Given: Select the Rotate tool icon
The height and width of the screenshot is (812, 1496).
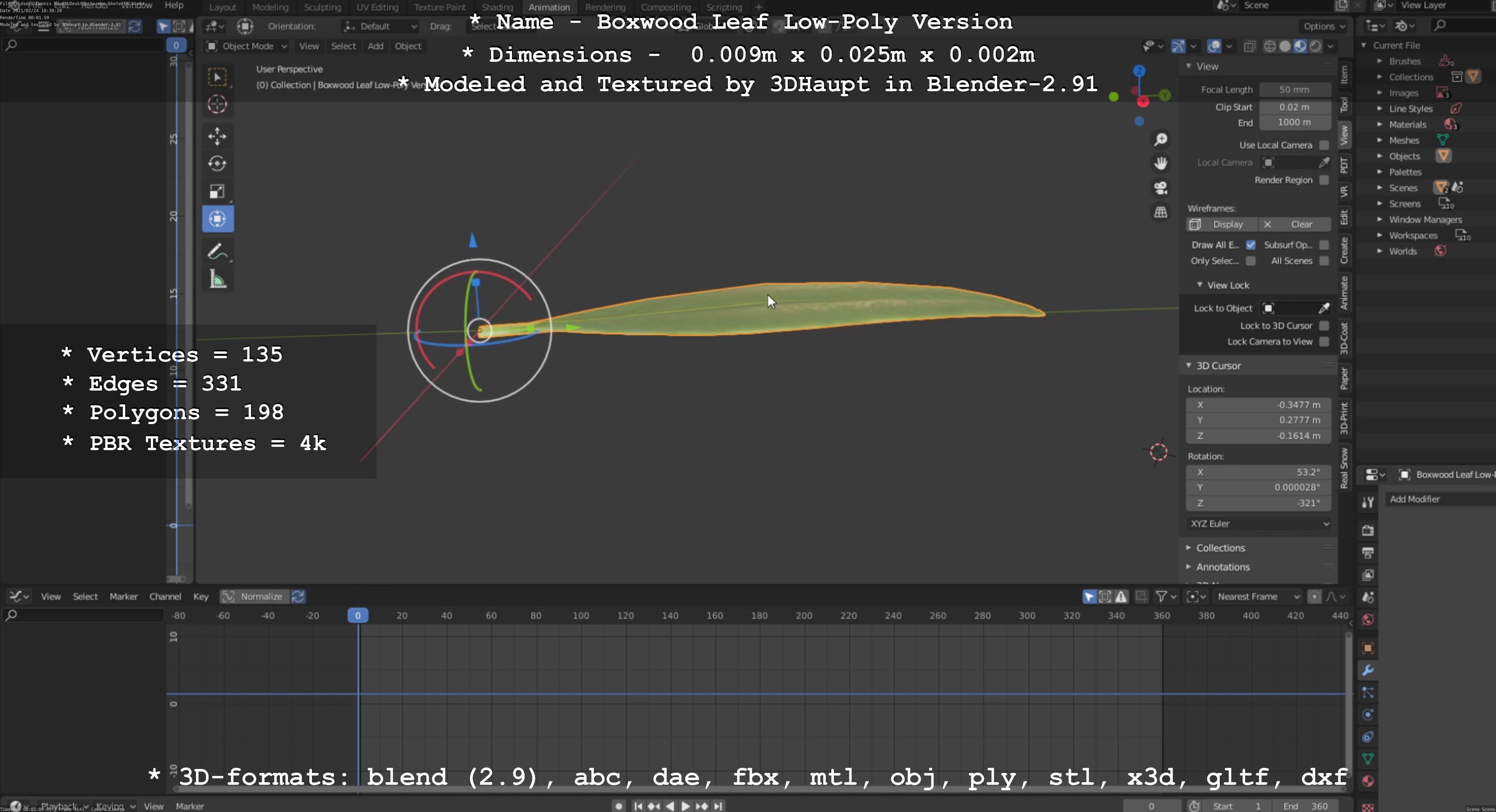Looking at the screenshot, I should (x=217, y=164).
